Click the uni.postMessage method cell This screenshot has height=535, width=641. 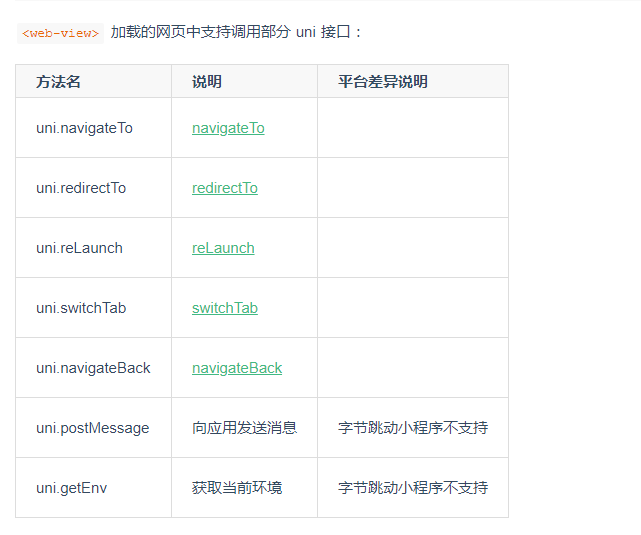94,428
